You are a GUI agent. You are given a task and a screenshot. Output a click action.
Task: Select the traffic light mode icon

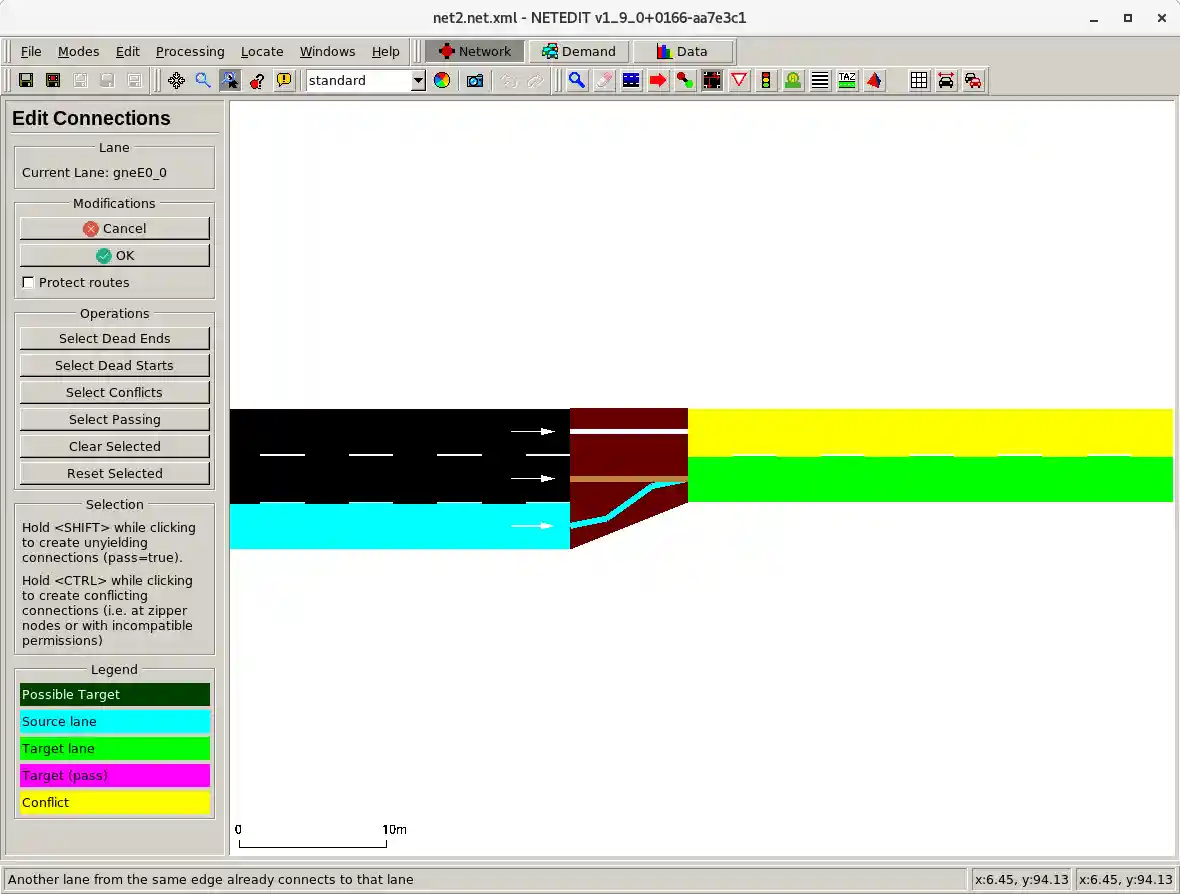click(766, 81)
